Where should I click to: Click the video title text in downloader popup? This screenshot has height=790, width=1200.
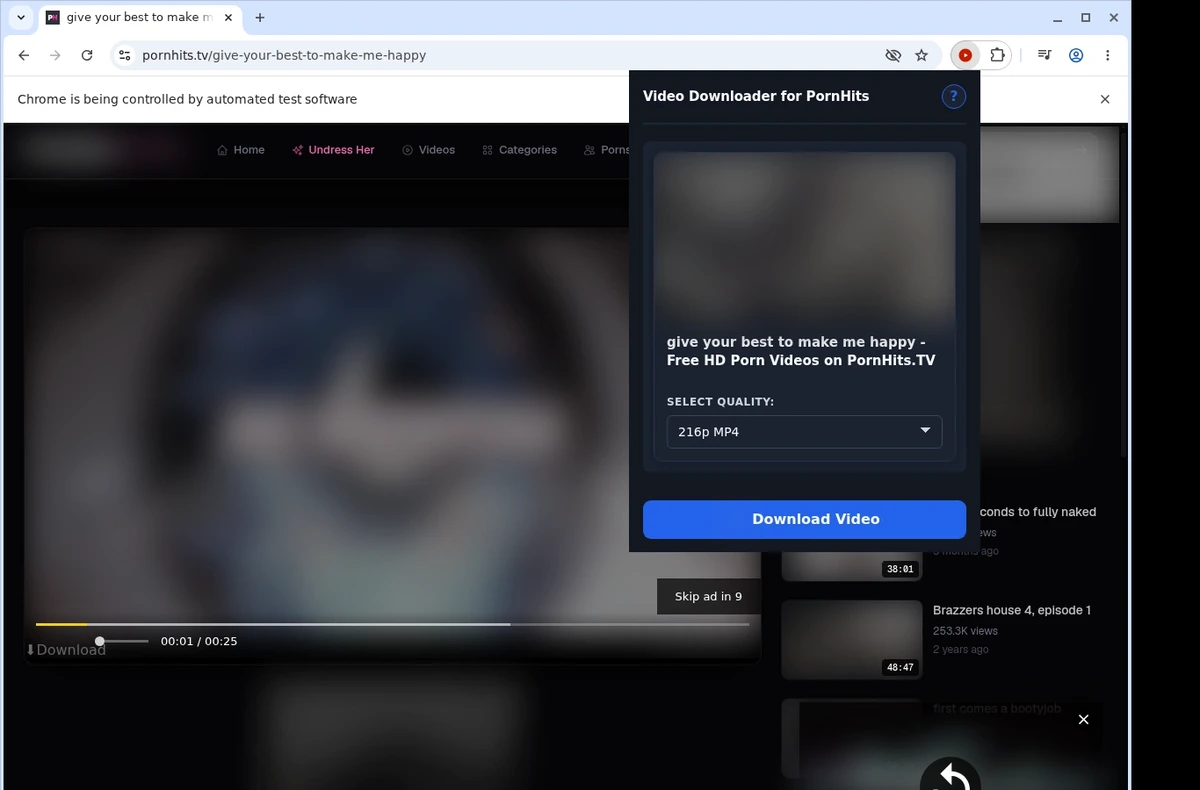click(801, 351)
